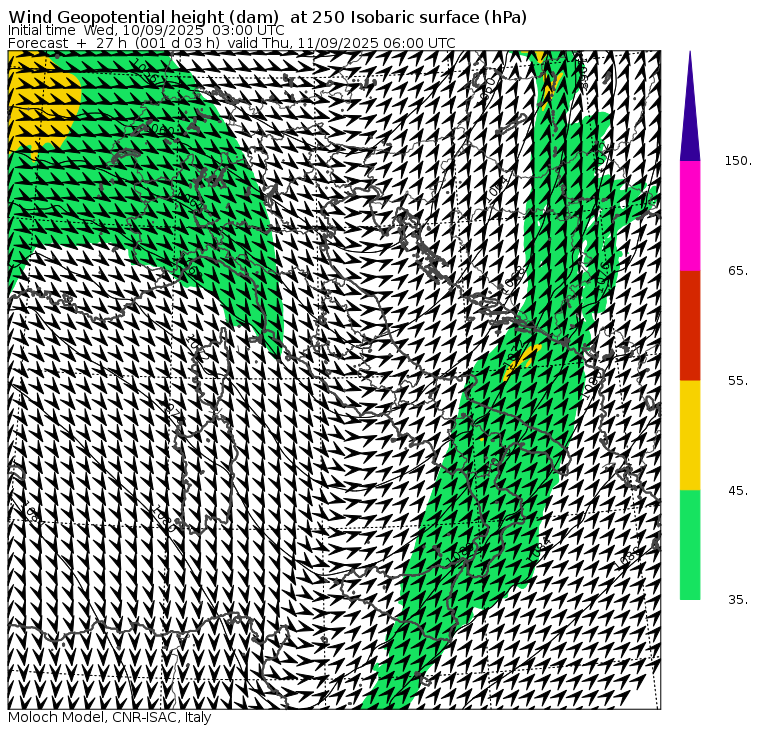This screenshot has width=760, height=731.
Task: Click the legend value '150.'
Action: tap(738, 161)
